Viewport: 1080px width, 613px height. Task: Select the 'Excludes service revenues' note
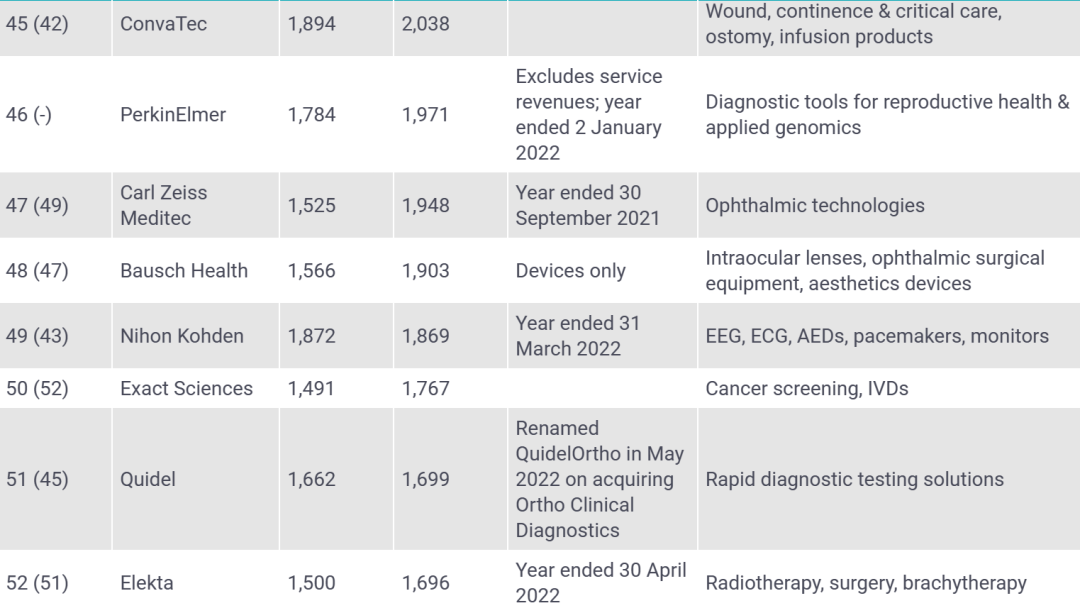pos(589,114)
